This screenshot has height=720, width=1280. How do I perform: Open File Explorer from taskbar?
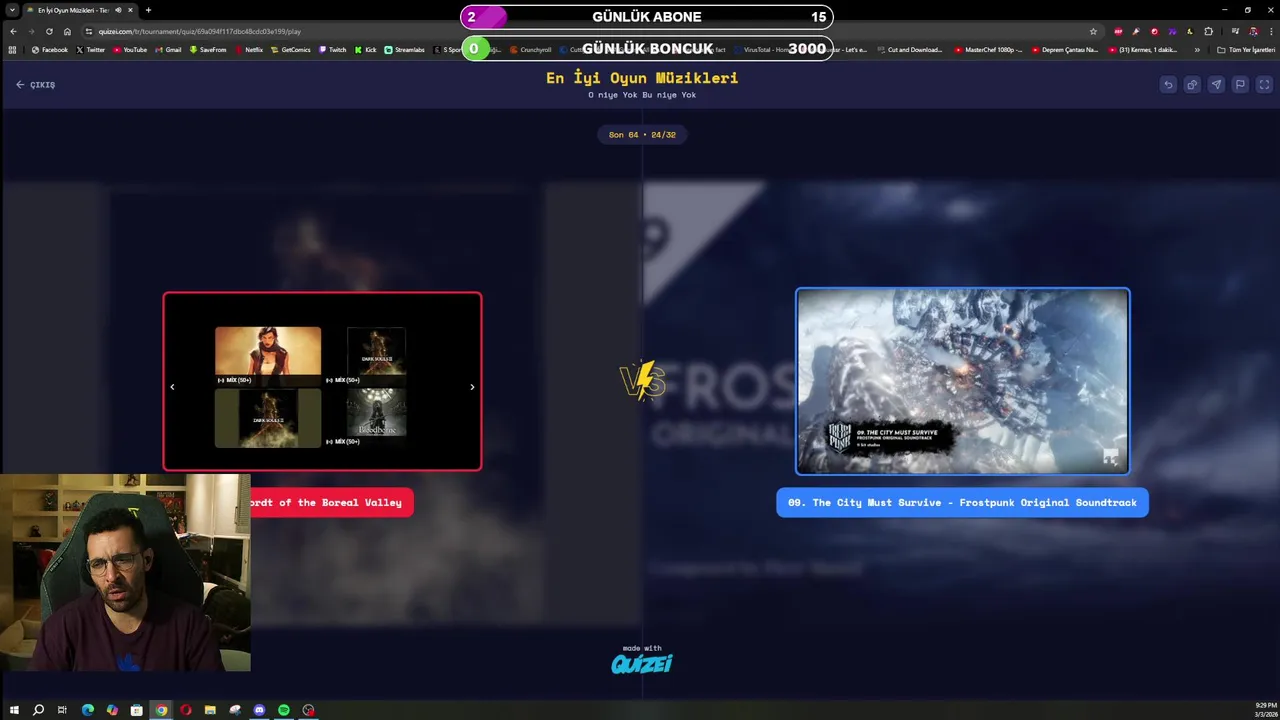(x=210, y=710)
